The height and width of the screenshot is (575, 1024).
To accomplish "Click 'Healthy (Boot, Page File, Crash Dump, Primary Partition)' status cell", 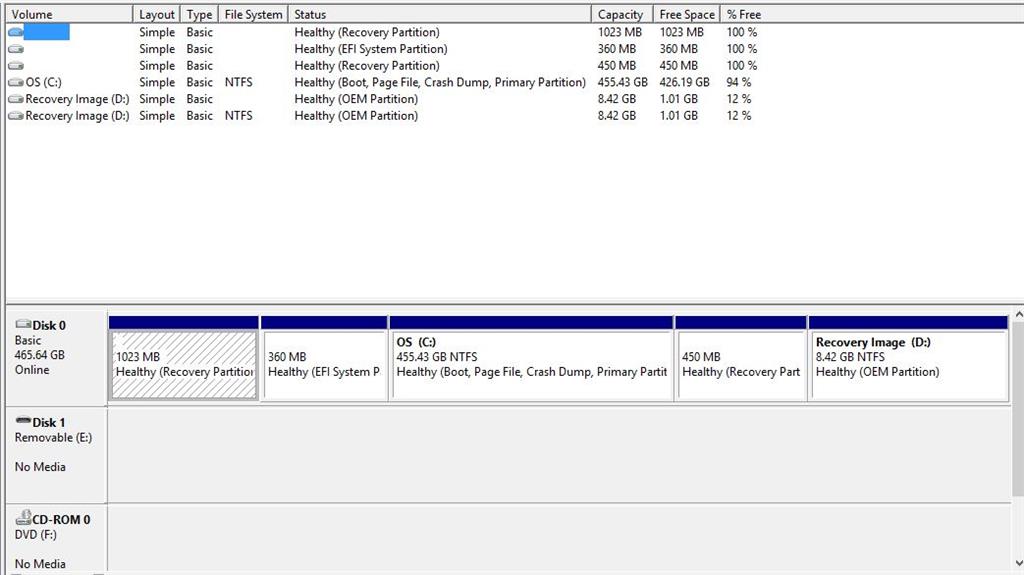I will (x=440, y=82).
